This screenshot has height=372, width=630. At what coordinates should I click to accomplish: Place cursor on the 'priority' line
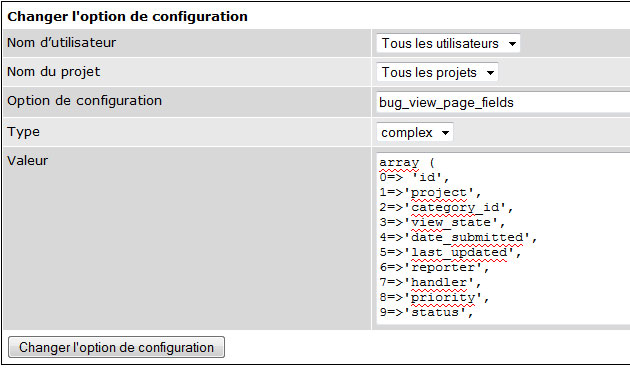pos(434,297)
